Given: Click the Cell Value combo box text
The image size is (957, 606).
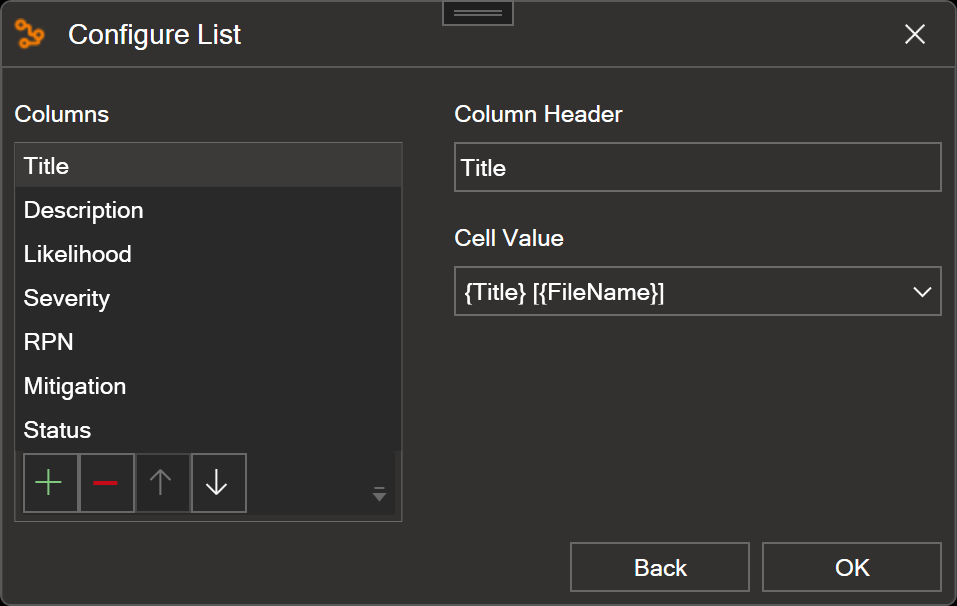Looking at the screenshot, I should pyautogui.click(x=563, y=292).
